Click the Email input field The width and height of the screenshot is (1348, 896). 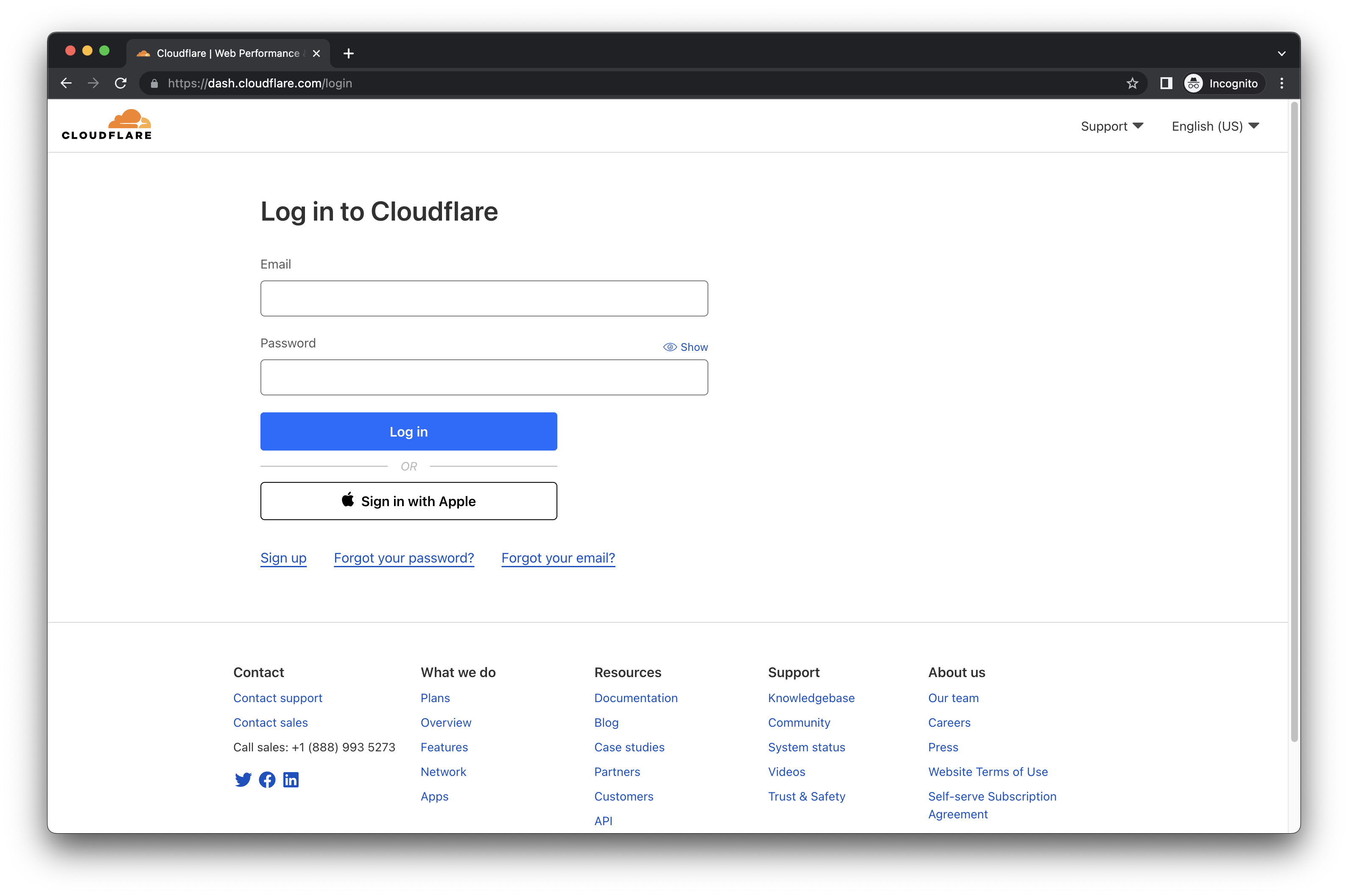pyautogui.click(x=484, y=298)
